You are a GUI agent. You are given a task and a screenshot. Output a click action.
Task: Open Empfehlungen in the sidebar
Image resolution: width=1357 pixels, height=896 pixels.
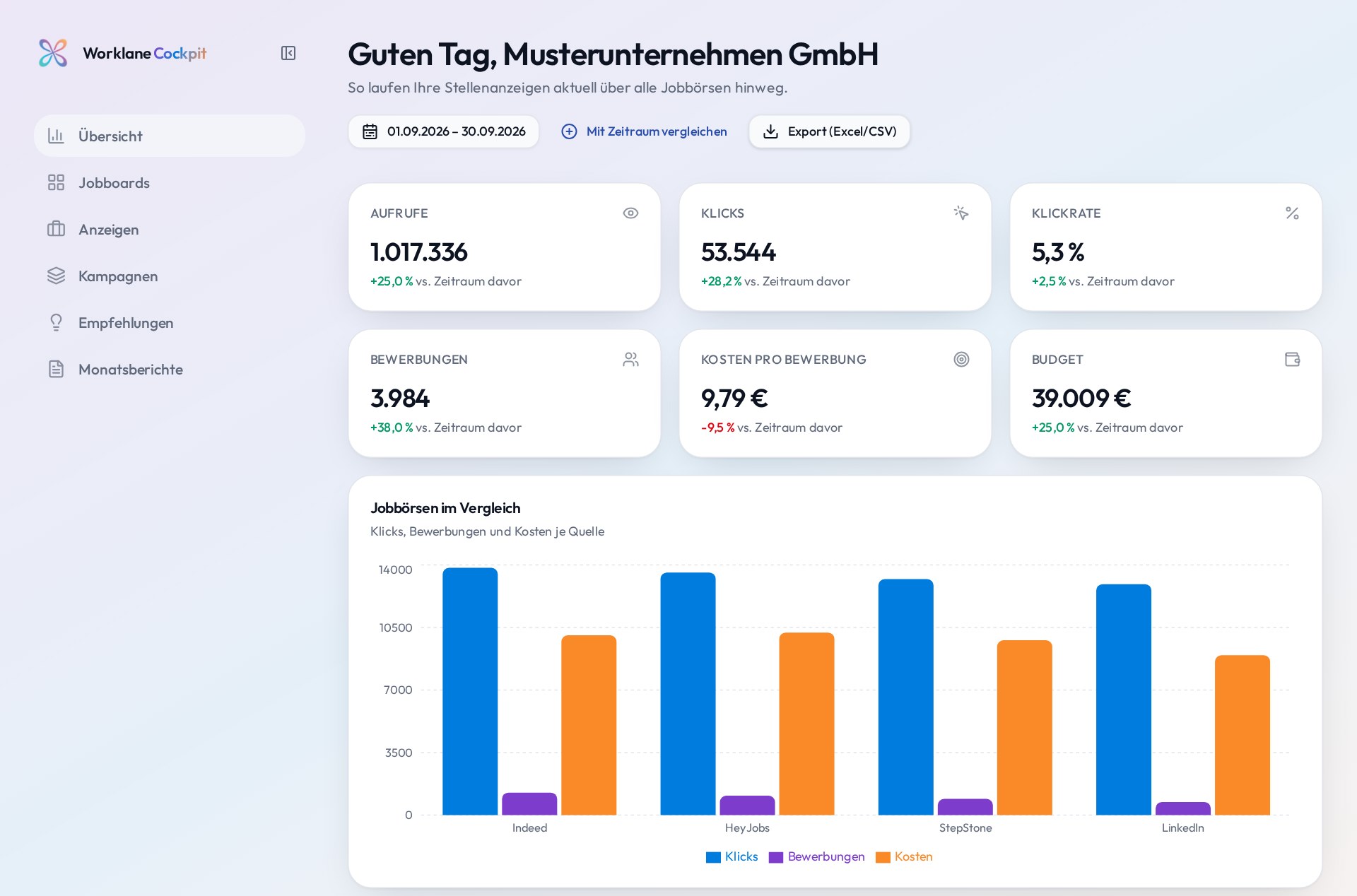[x=170, y=322]
